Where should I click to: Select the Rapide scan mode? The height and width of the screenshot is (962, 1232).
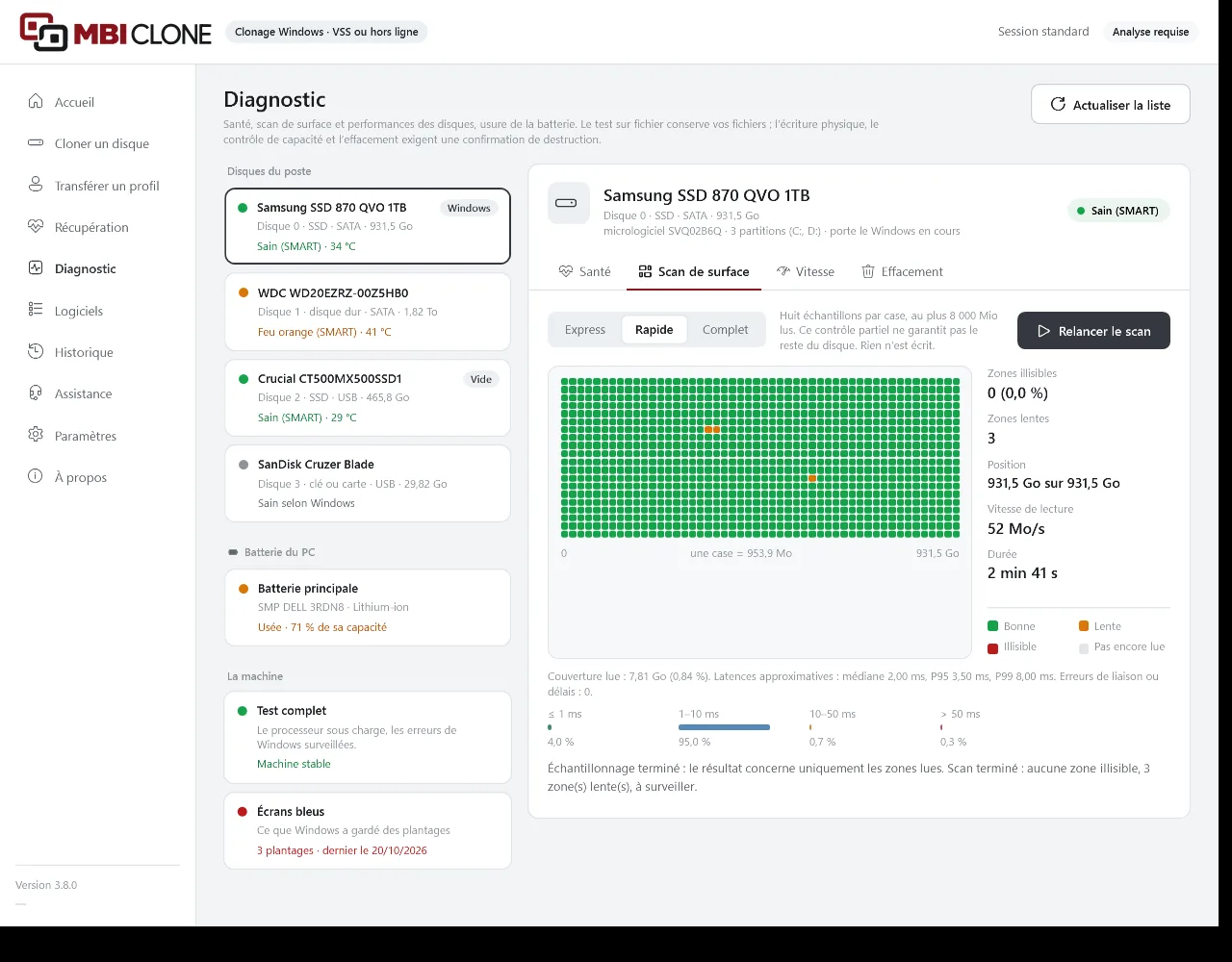click(654, 330)
